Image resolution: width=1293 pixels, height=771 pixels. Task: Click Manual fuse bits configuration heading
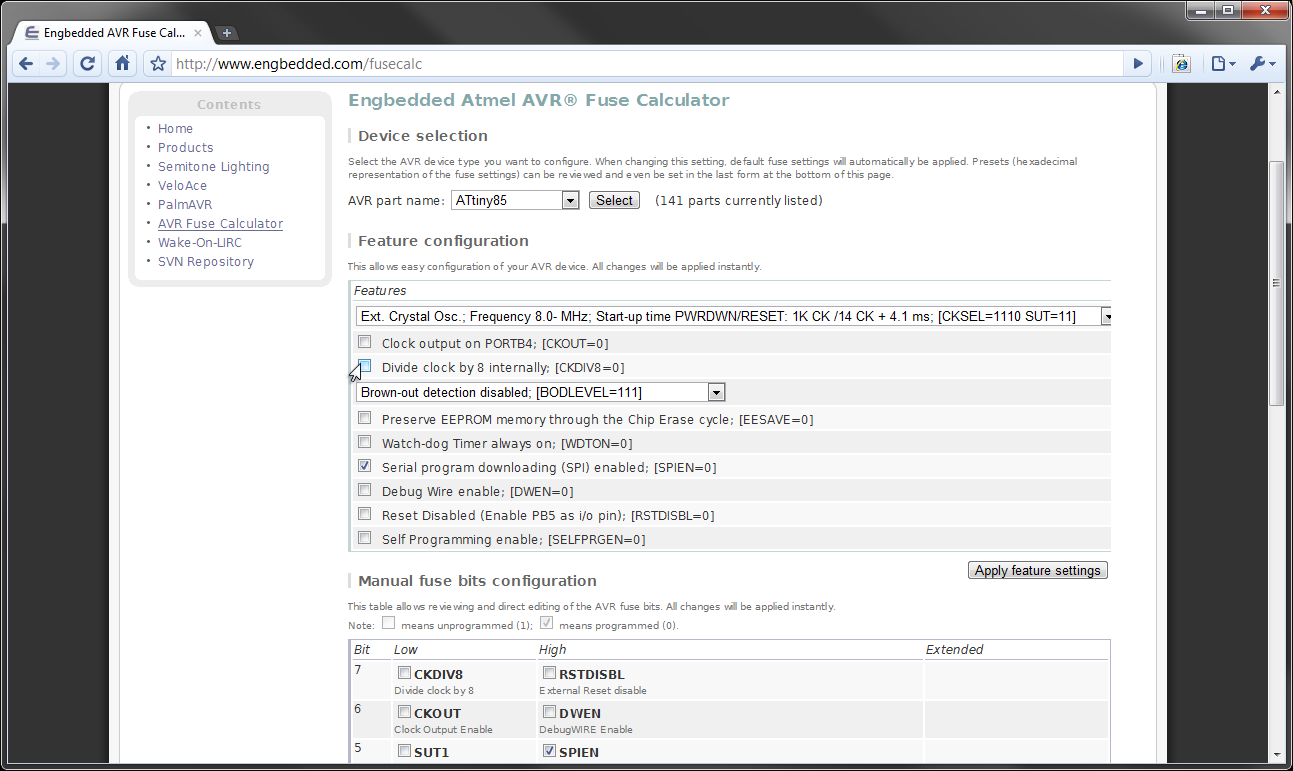(477, 581)
